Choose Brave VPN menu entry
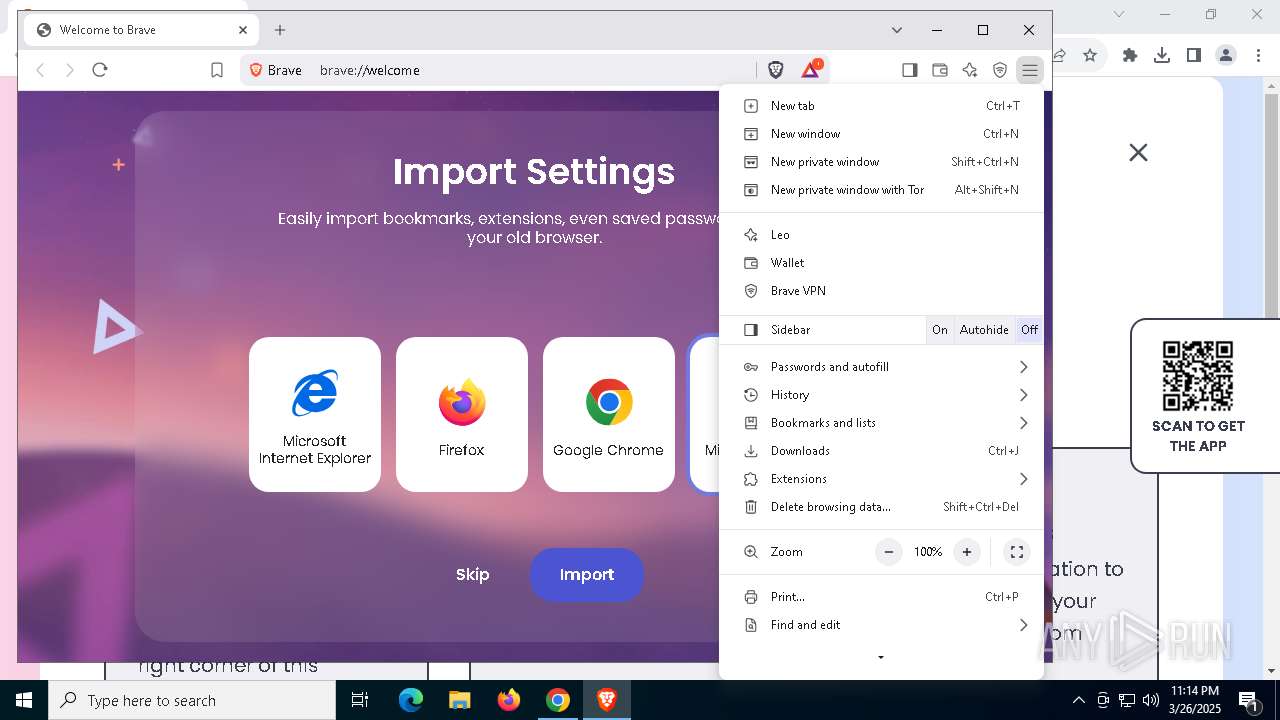The image size is (1280, 720). tap(881, 291)
